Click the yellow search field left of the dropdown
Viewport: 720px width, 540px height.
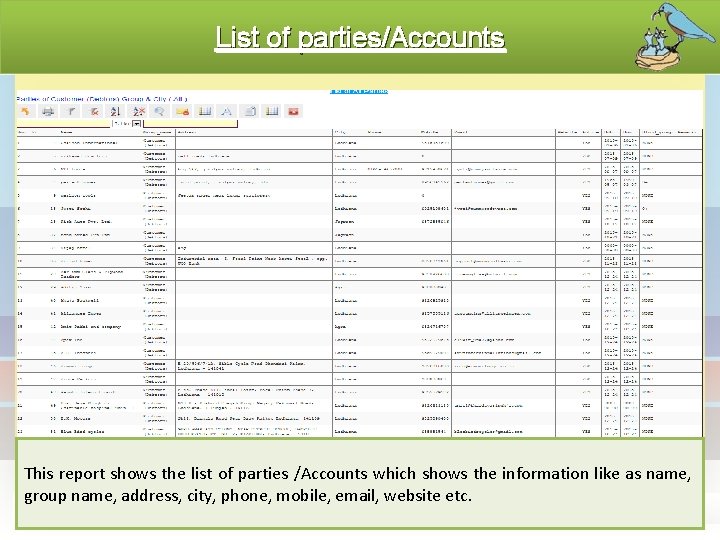(x=64, y=124)
